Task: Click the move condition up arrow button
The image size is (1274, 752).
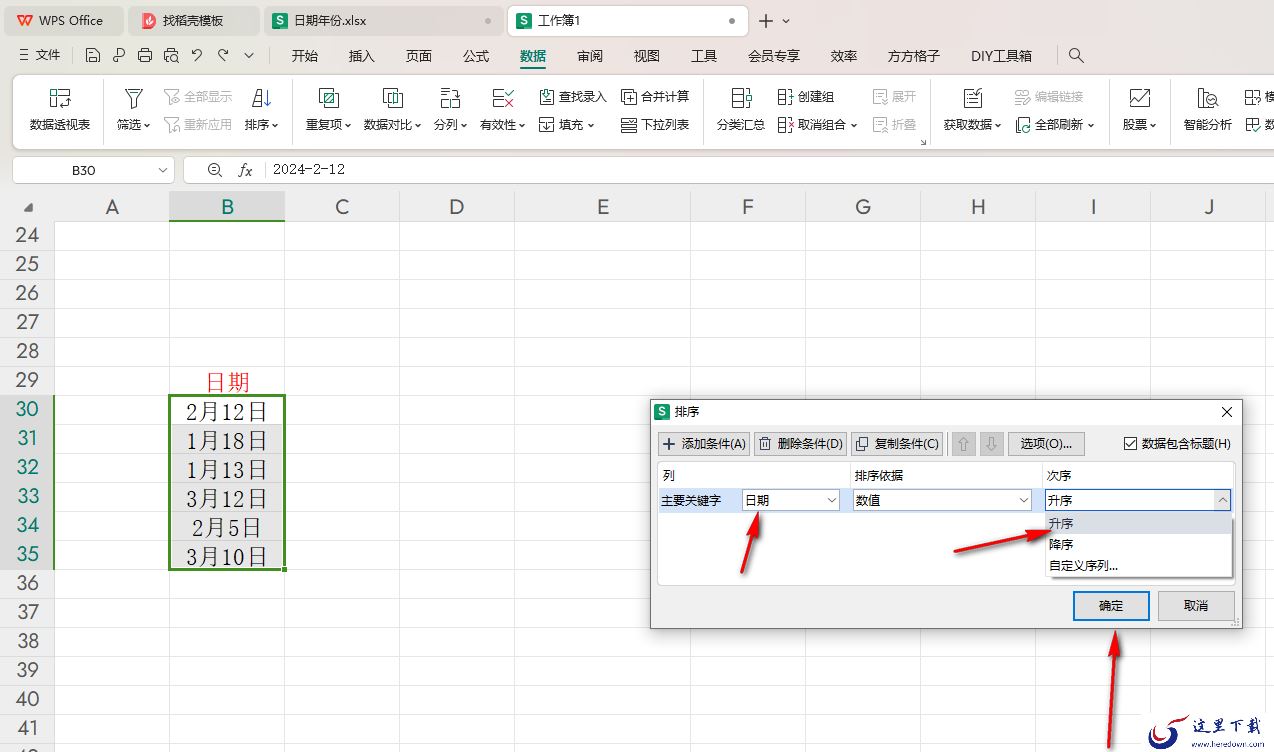Action: [x=964, y=443]
